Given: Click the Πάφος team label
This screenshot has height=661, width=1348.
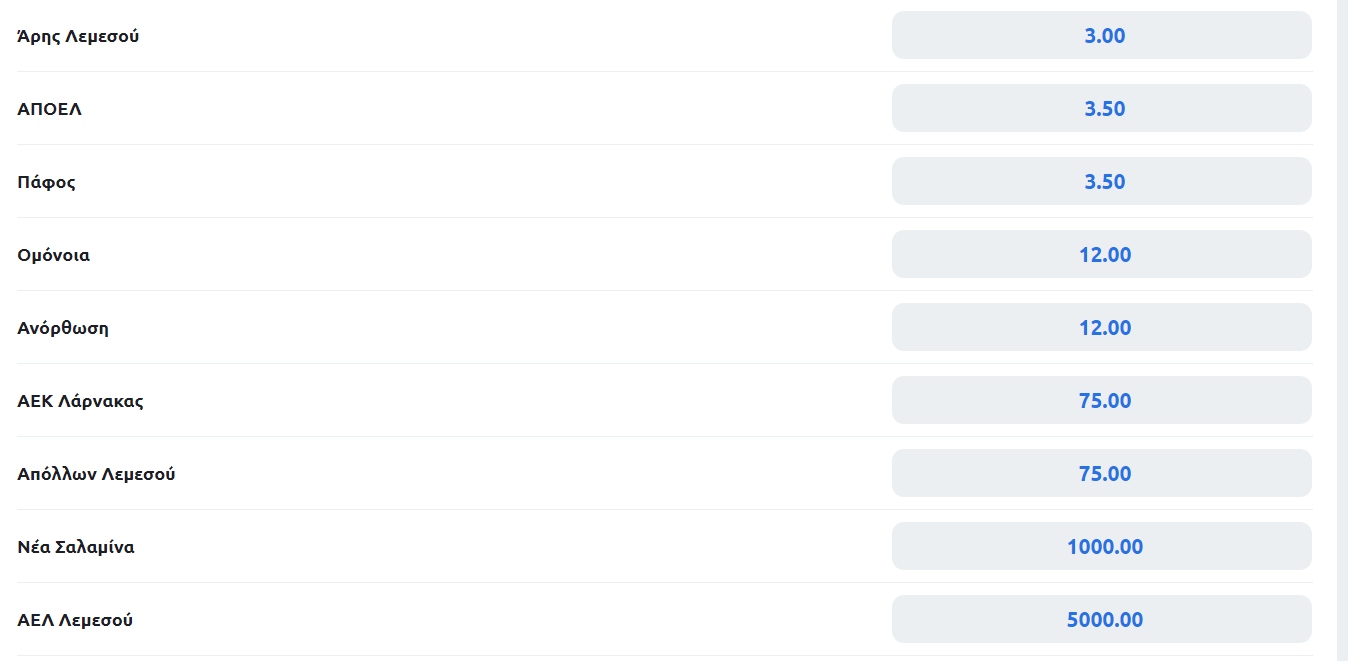Looking at the screenshot, I should pyautogui.click(x=46, y=183).
